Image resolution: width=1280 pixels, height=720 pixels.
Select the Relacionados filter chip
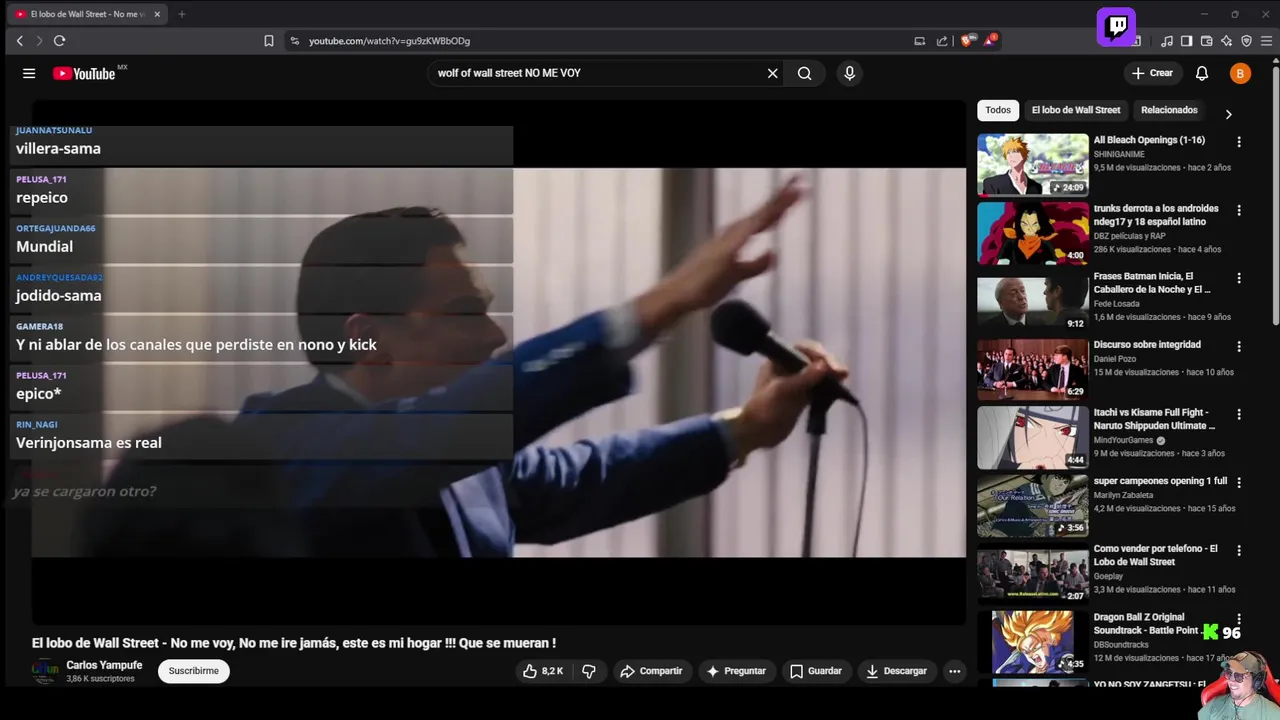pos(1169,110)
